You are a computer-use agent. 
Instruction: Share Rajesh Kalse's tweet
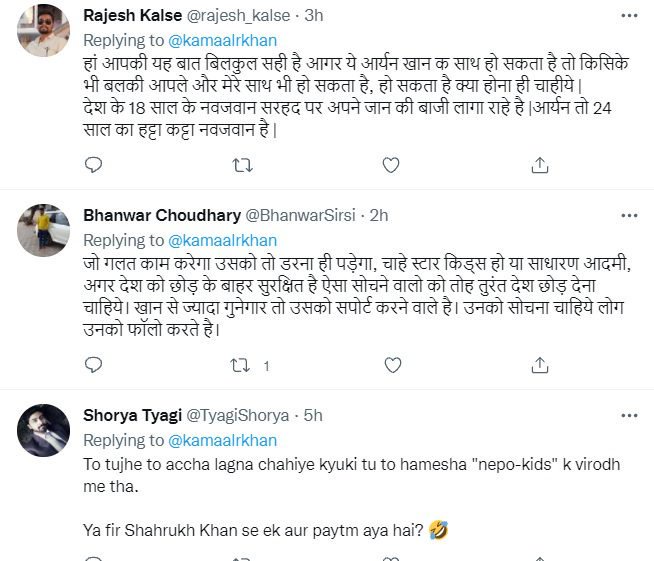click(540, 163)
